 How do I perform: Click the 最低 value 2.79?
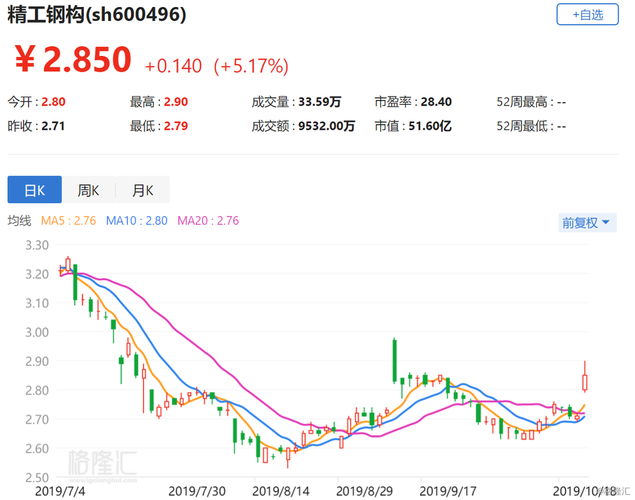pyautogui.click(x=176, y=126)
